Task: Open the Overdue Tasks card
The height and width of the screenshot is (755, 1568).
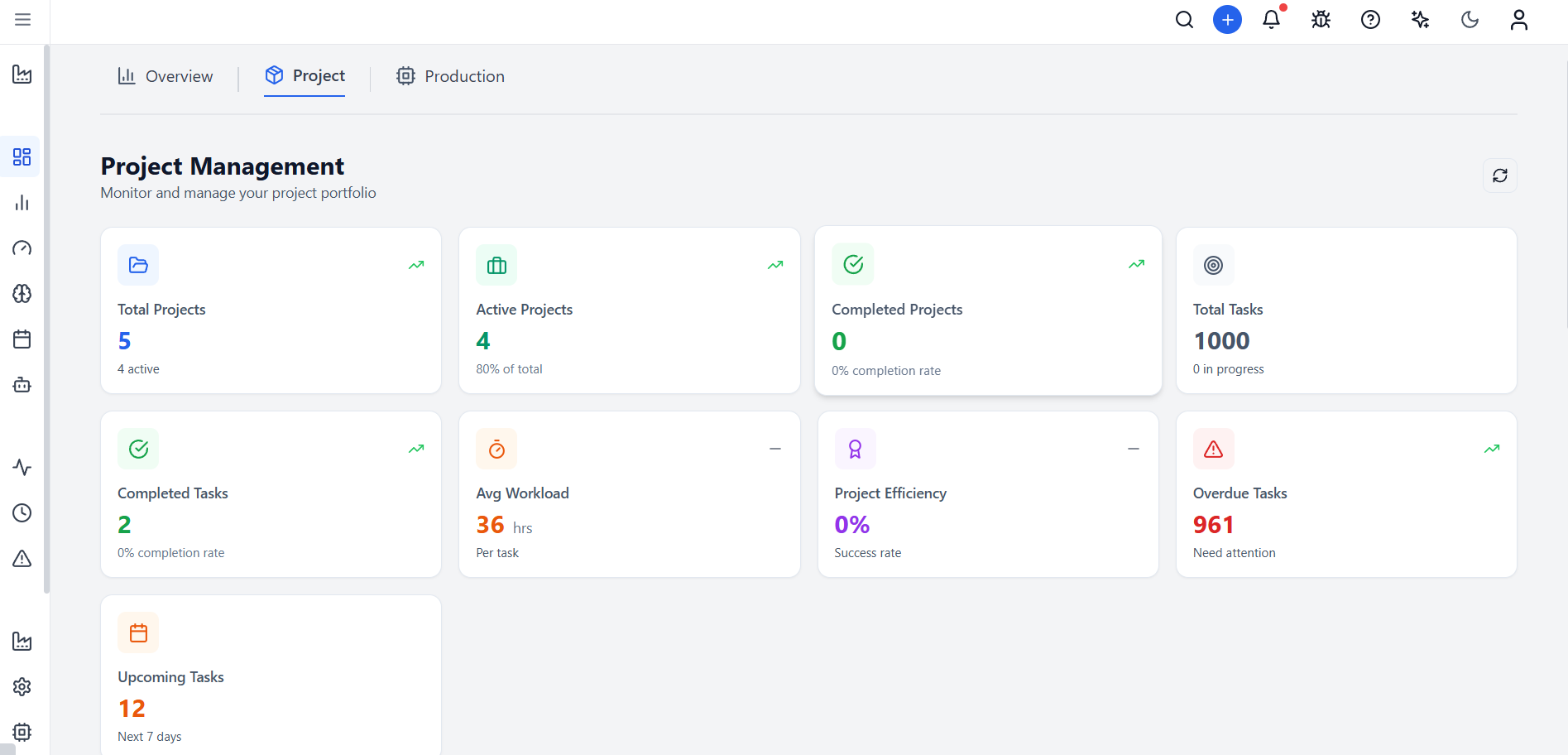Action: (x=1345, y=494)
